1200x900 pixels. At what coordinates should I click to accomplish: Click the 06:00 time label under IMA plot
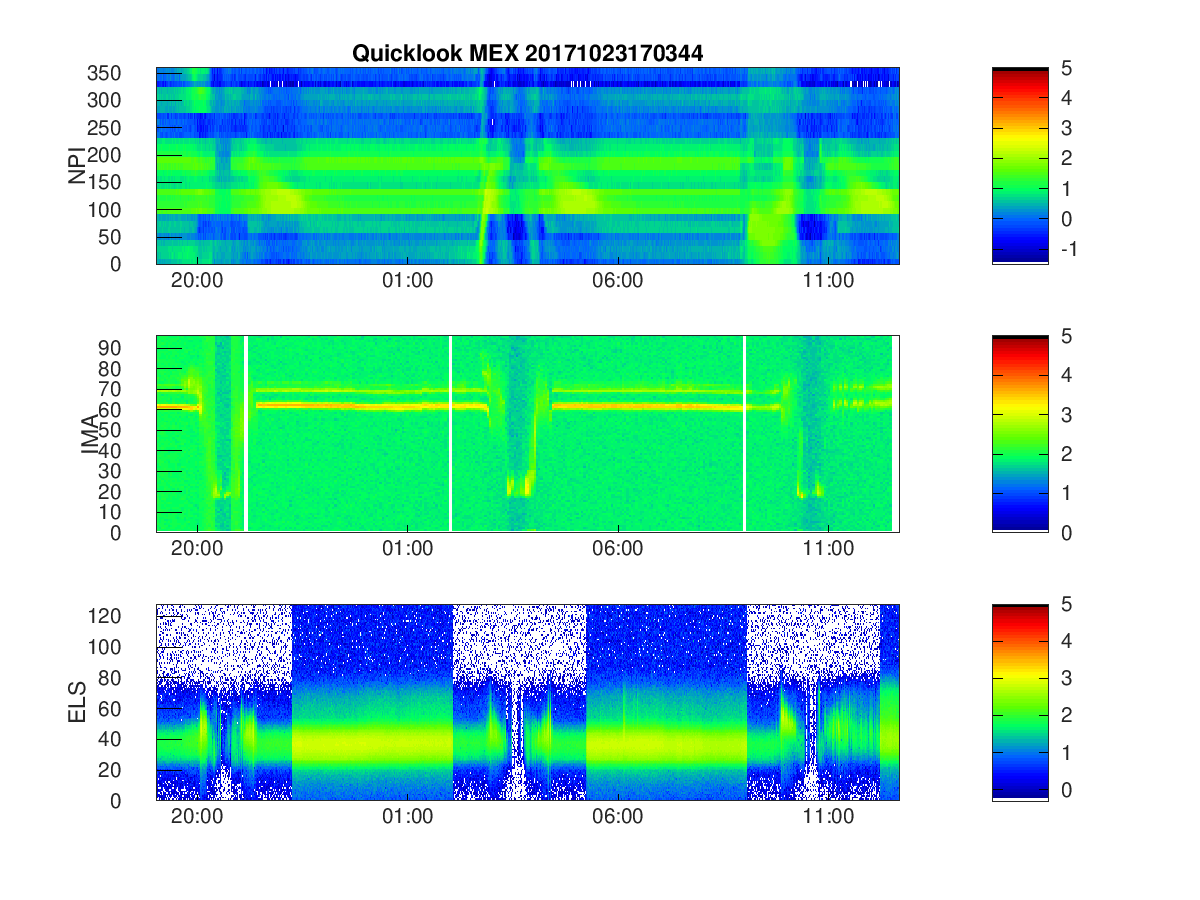618,548
